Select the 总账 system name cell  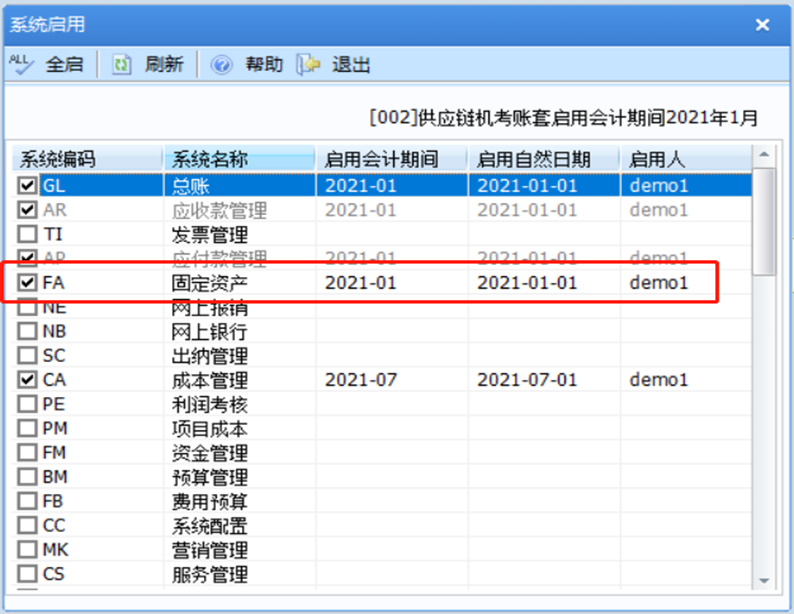tap(190, 186)
